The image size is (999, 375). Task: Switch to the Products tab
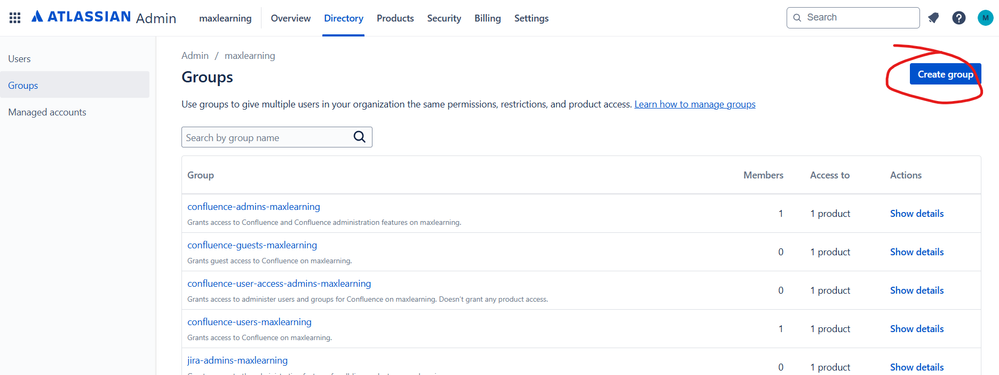[x=395, y=18]
